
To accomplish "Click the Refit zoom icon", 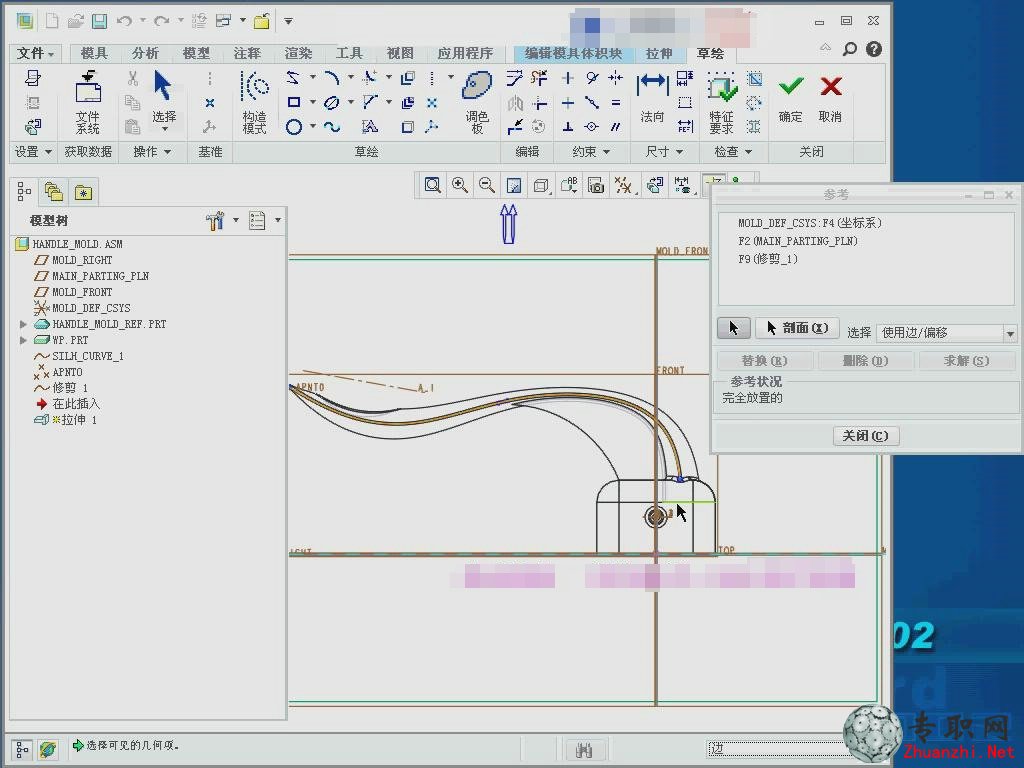I will [432, 185].
